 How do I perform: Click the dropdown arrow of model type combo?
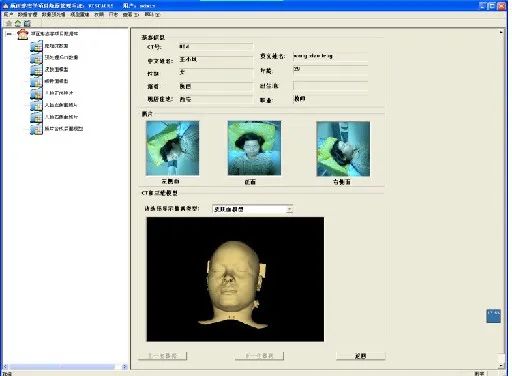coord(289,209)
